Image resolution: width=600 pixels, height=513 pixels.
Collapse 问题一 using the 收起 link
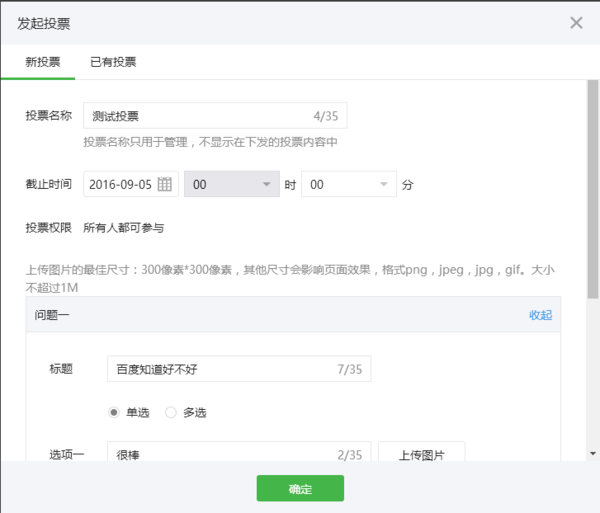coord(540,315)
